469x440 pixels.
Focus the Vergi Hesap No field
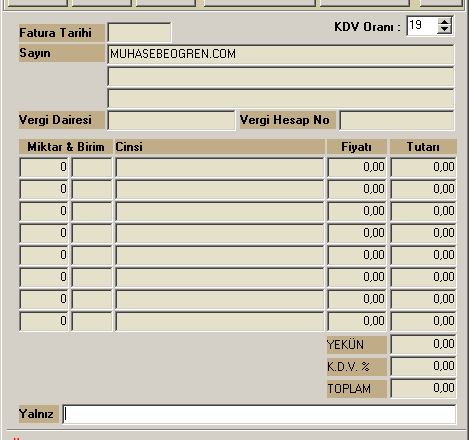397,120
